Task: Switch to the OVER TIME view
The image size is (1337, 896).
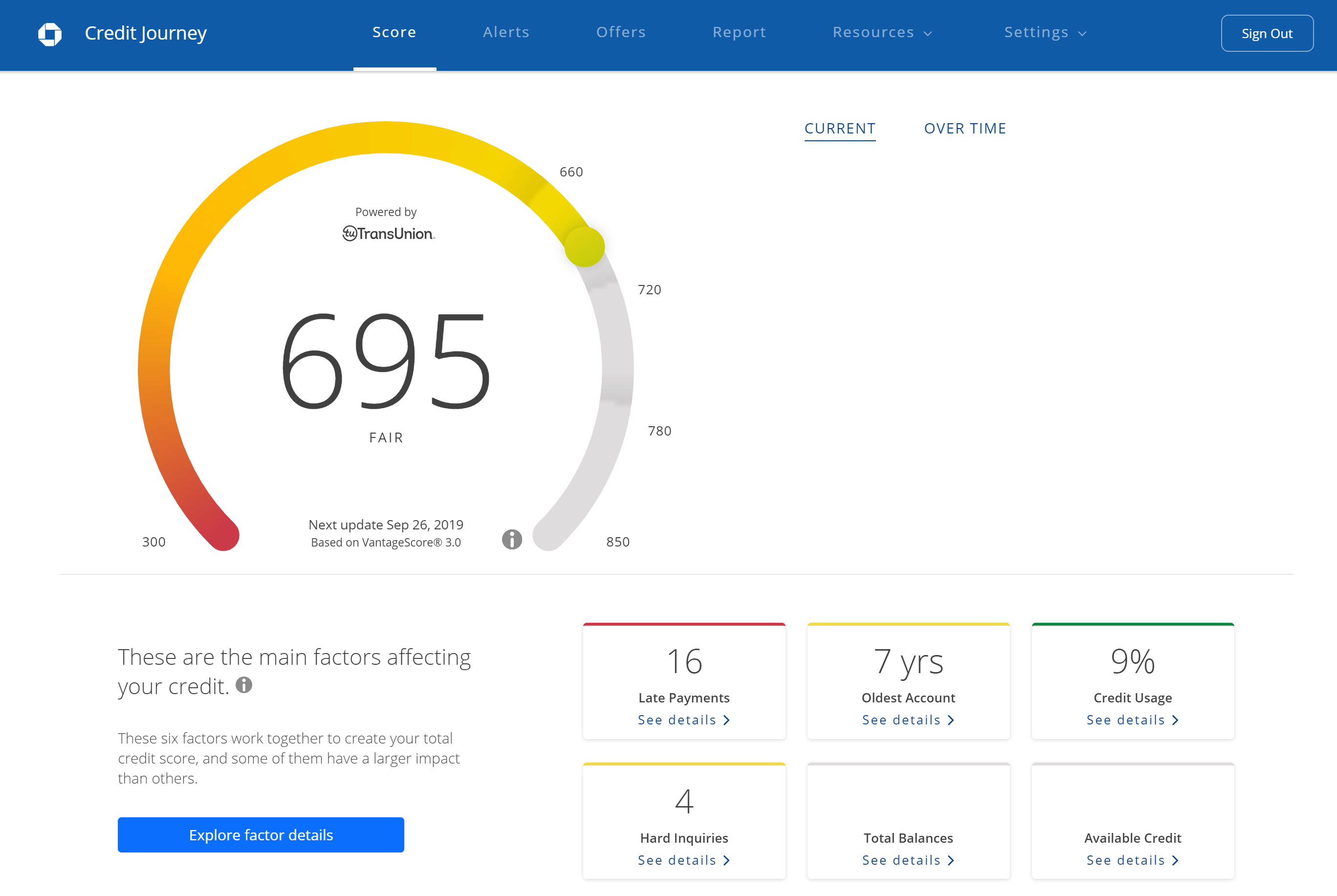Action: pyautogui.click(x=965, y=129)
